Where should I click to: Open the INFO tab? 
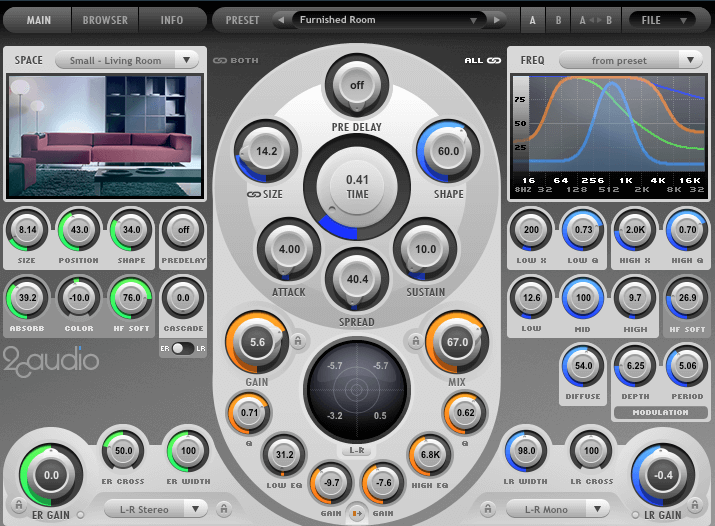pyautogui.click(x=172, y=19)
